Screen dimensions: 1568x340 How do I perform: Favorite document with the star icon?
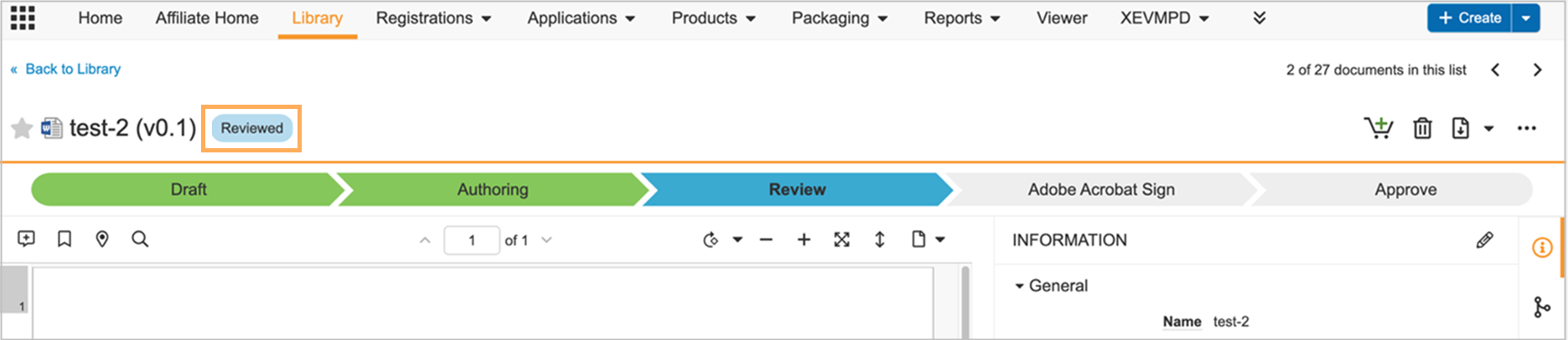22,128
